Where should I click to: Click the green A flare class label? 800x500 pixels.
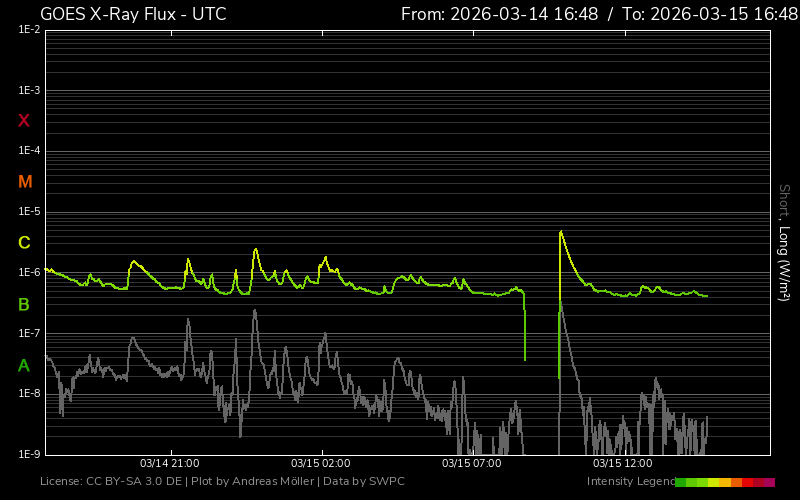tap(24, 365)
